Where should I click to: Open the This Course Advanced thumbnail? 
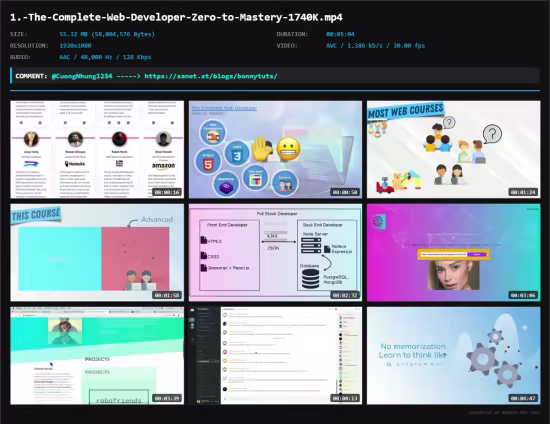97,253
